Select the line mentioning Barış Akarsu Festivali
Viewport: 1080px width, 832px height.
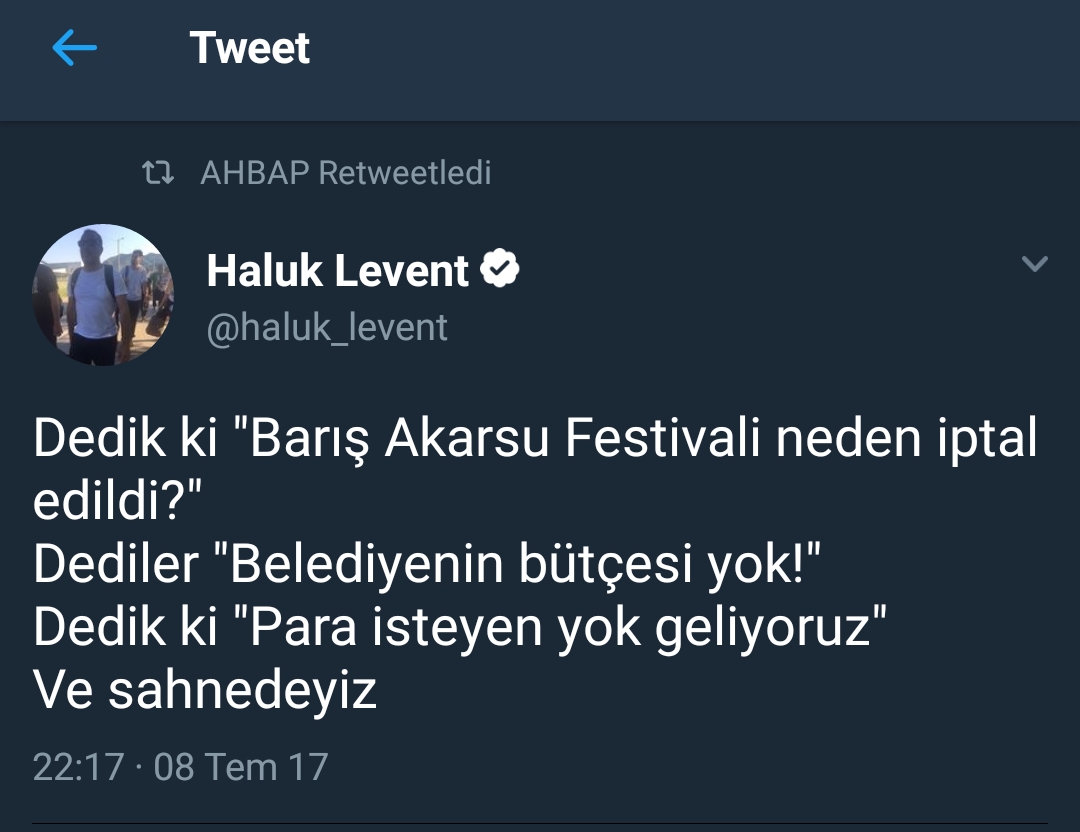(x=535, y=438)
